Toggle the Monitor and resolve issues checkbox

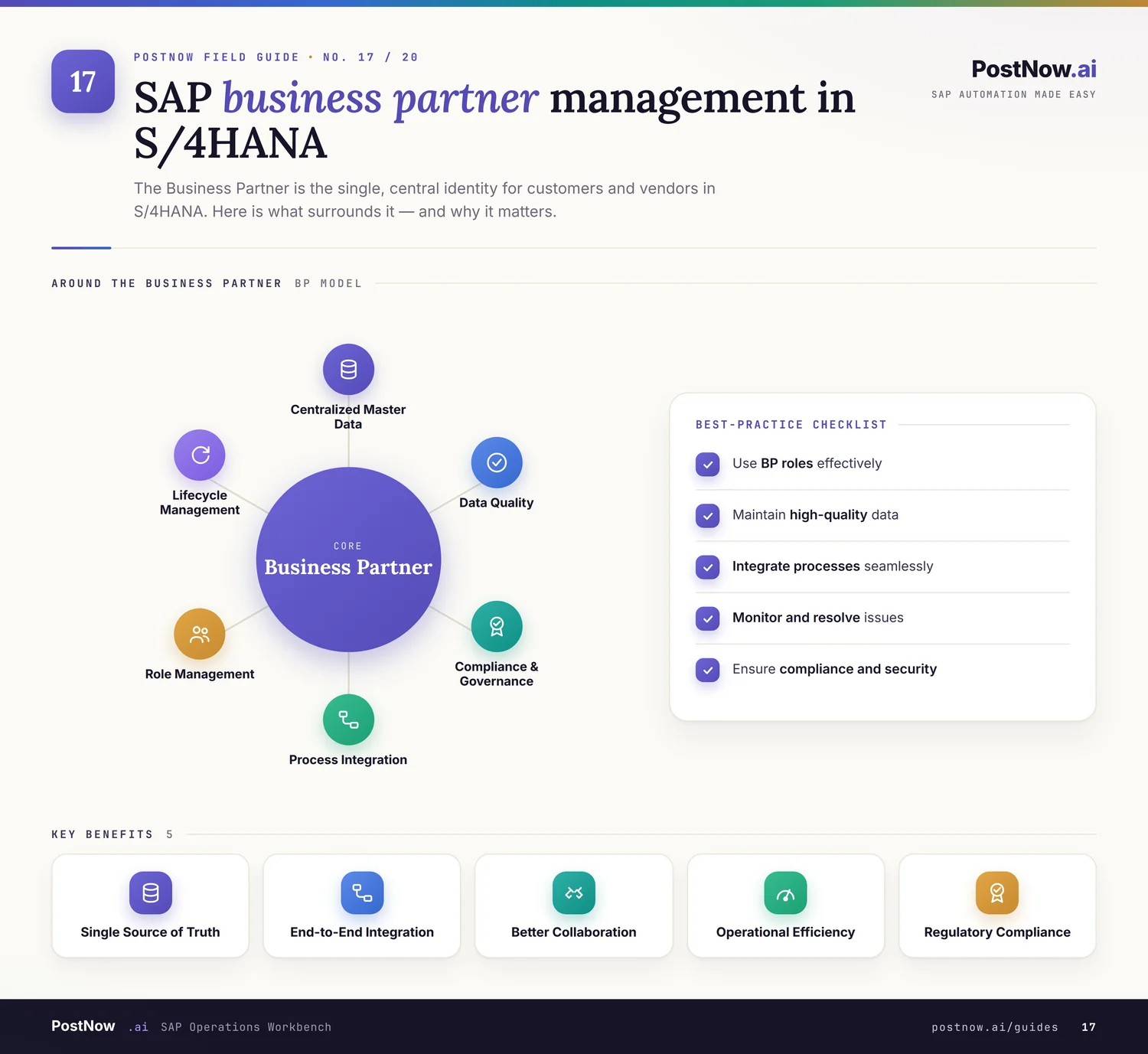click(708, 618)
